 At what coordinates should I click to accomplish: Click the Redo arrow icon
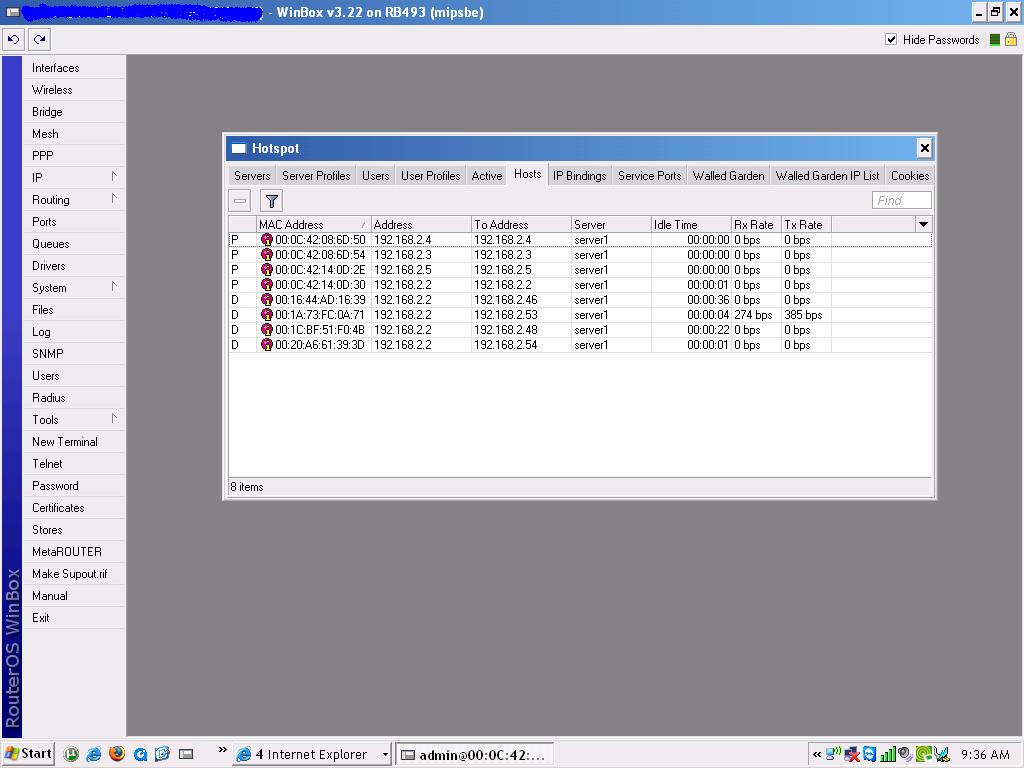[x=37, y=39]
